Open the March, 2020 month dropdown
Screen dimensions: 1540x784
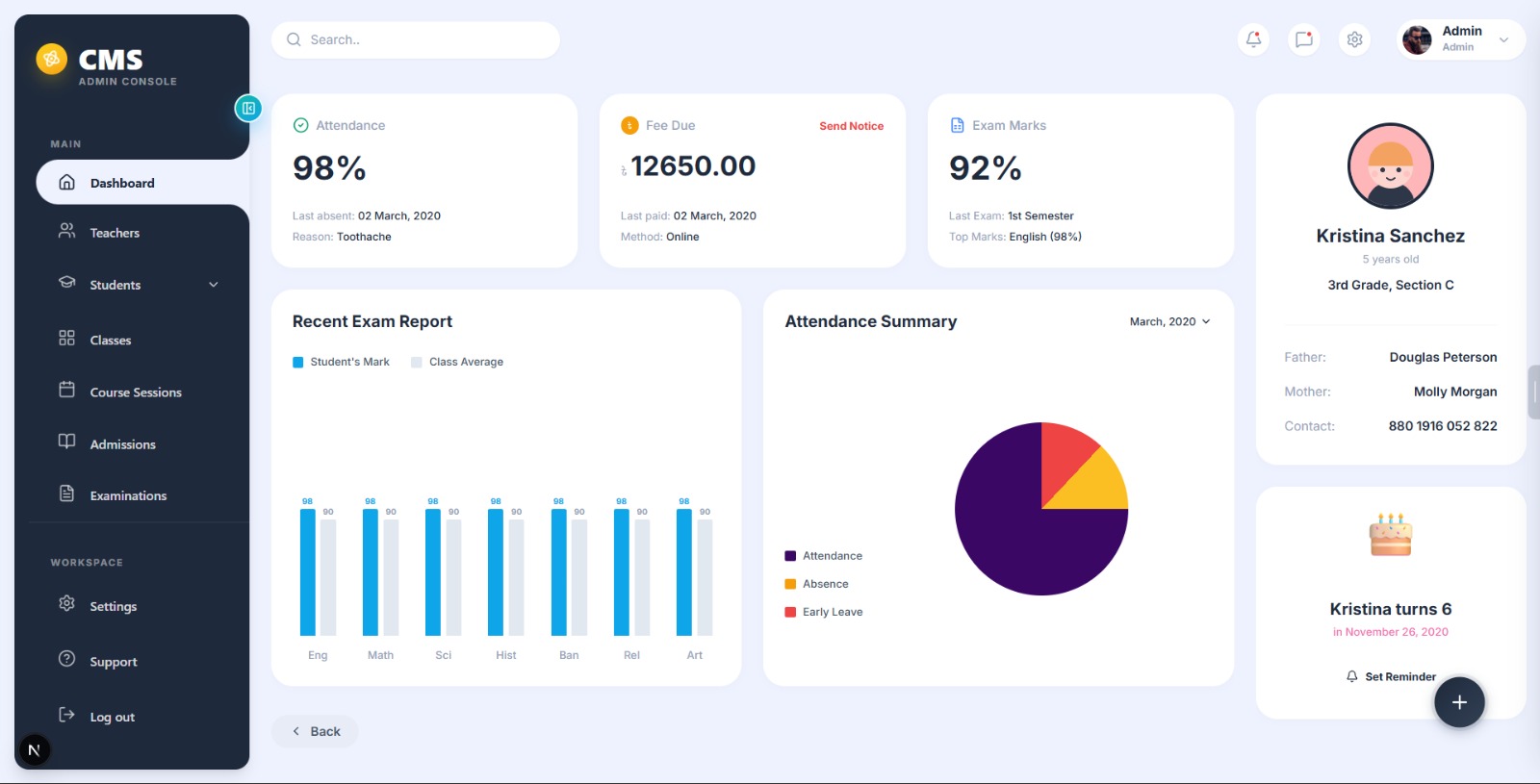(x=1169, y=322)
